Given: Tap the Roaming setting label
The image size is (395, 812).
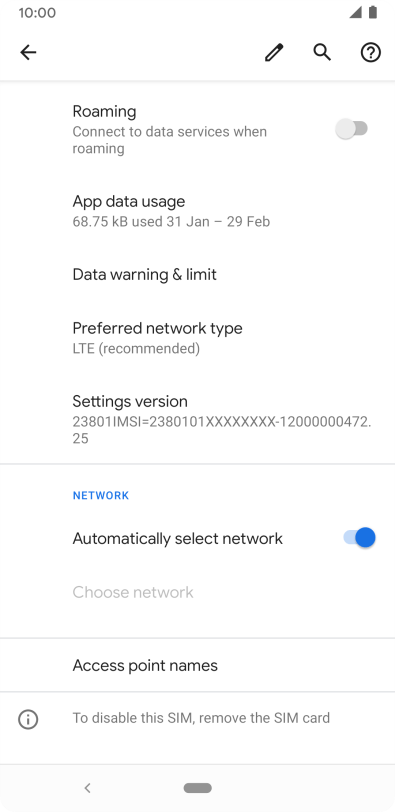Looking at the screenshot, I should coord(105,111).
